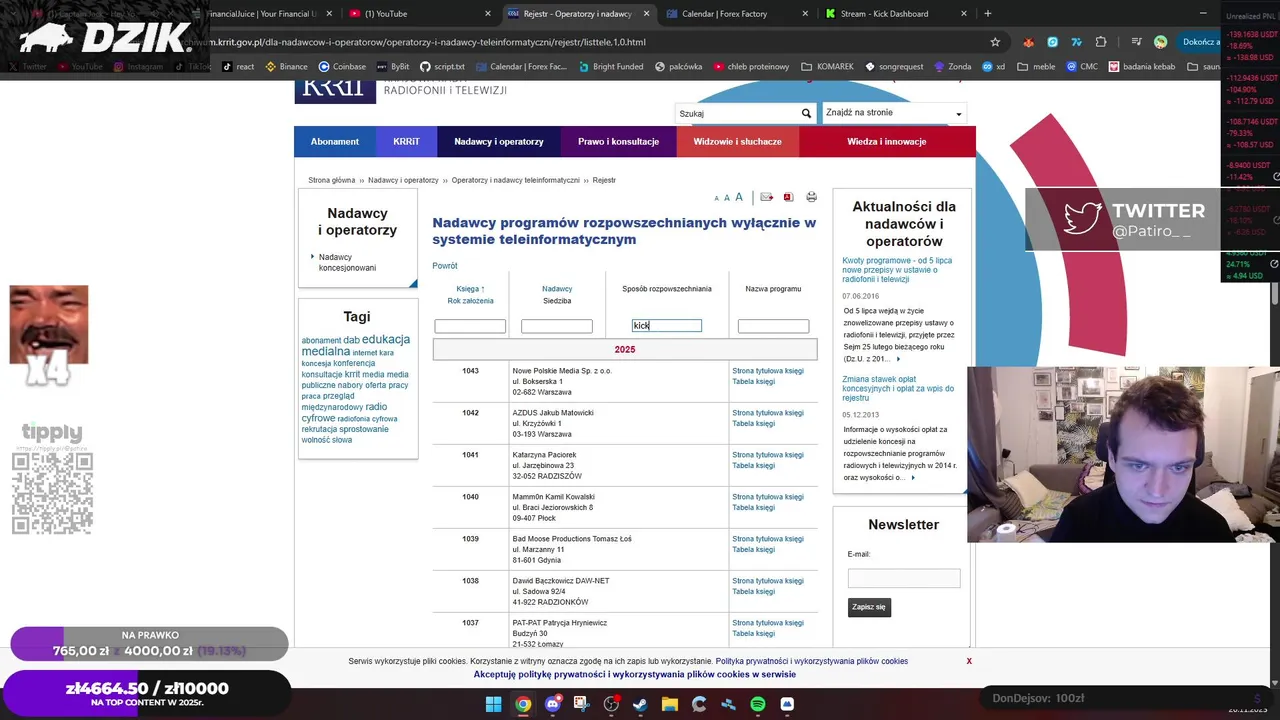Image resolution: width=1280 pixels, height=720 pixels.
Task: Send page by email icon
Action: 767,197
